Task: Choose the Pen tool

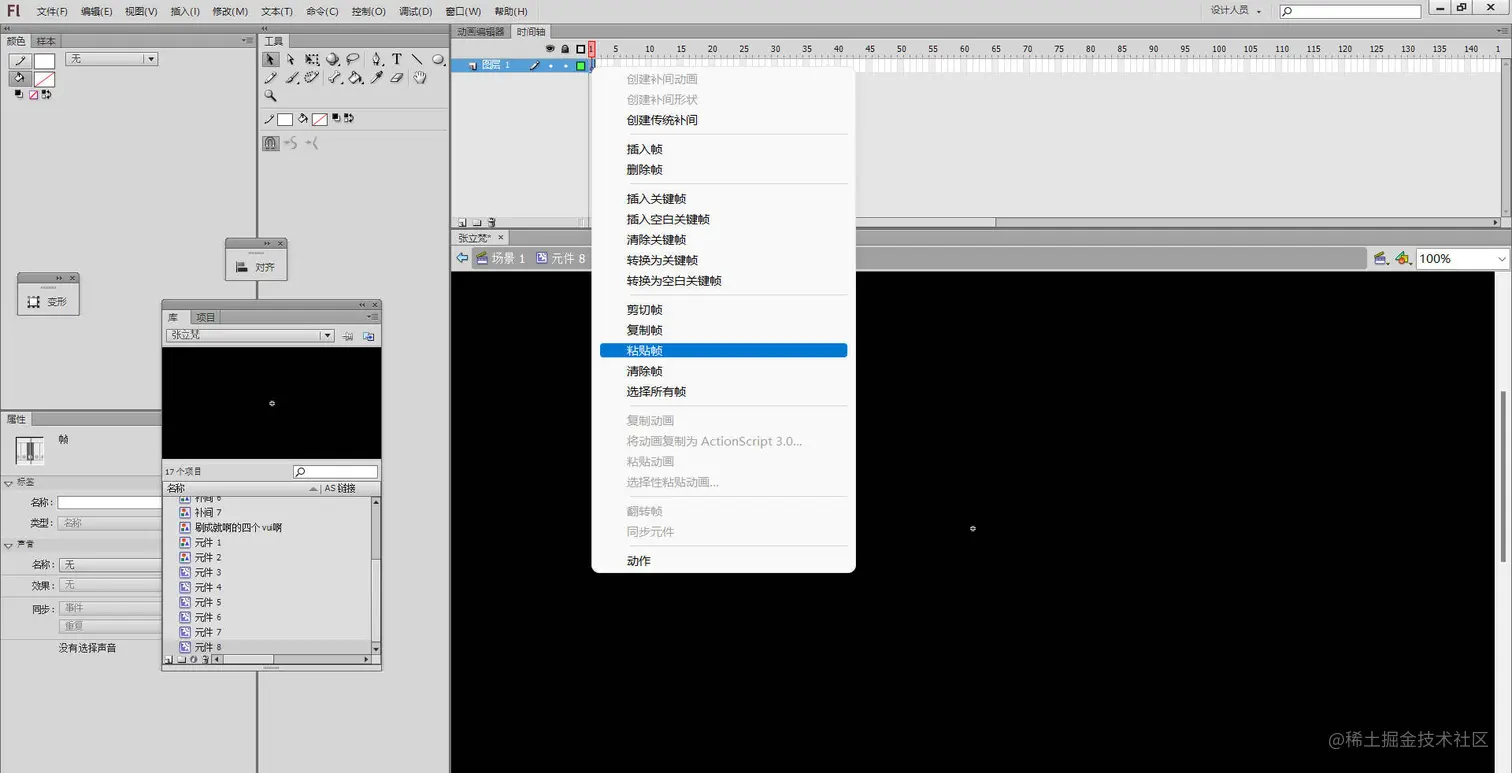Action: click(x=376, y=60)
